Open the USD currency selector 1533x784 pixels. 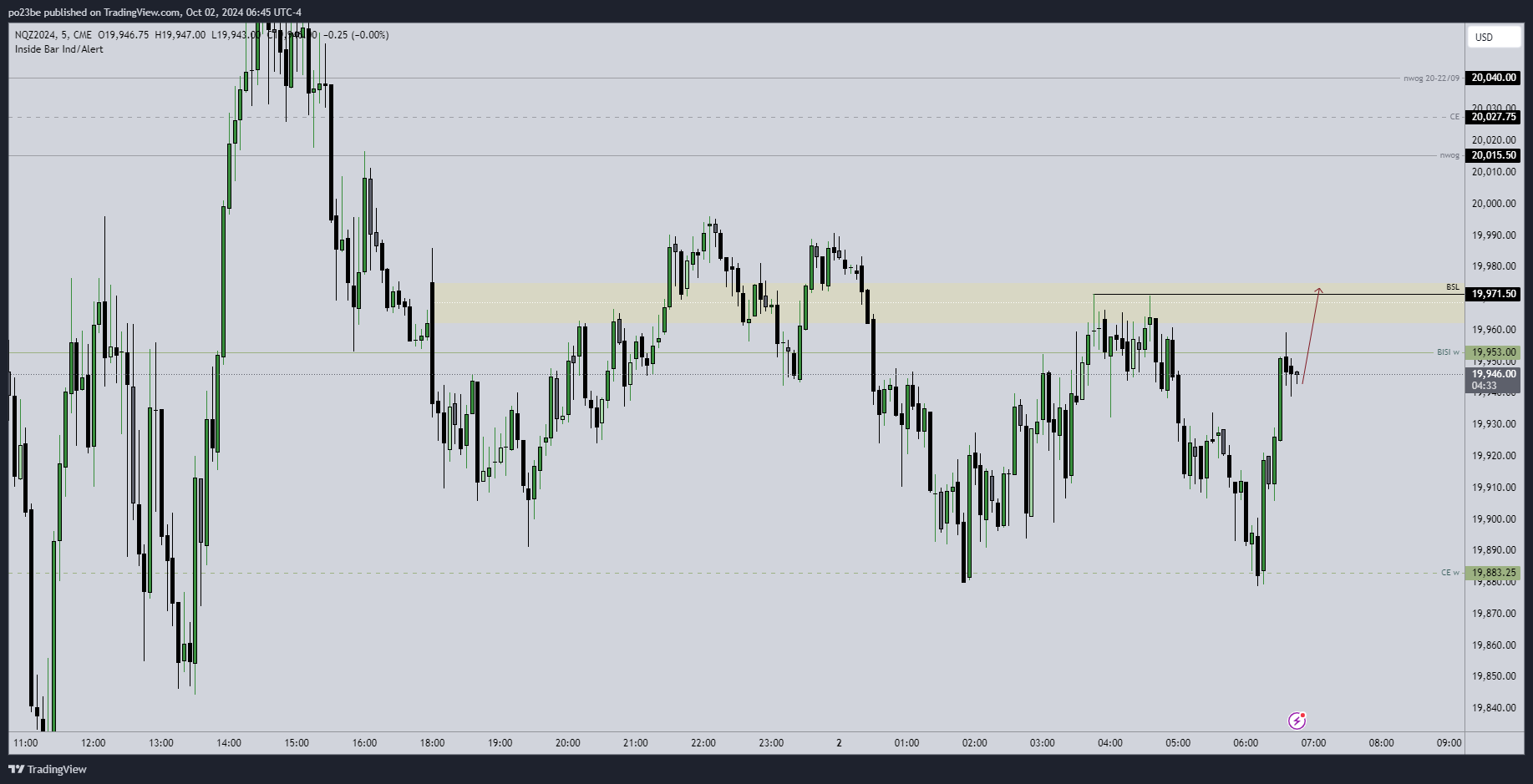click(x=1493, y=37)
